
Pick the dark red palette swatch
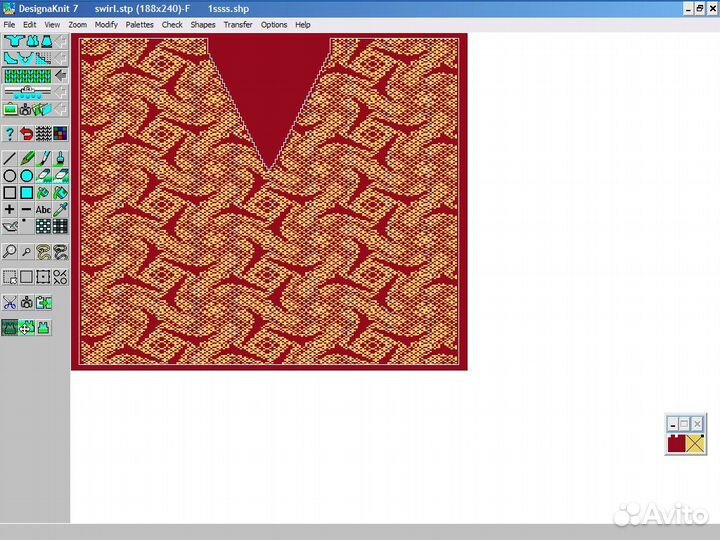676,444
